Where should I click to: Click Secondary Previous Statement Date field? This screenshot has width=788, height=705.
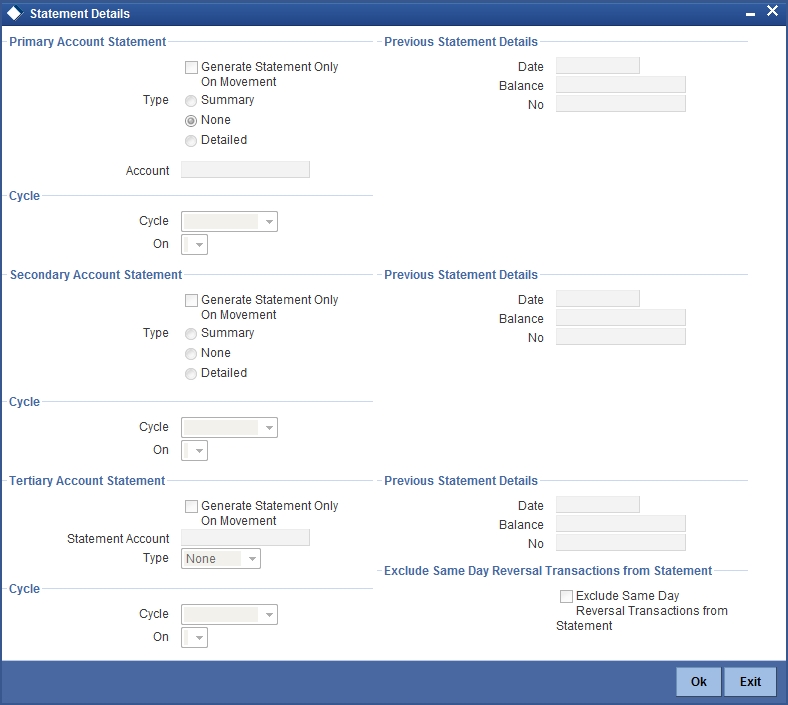click(598, 299)
